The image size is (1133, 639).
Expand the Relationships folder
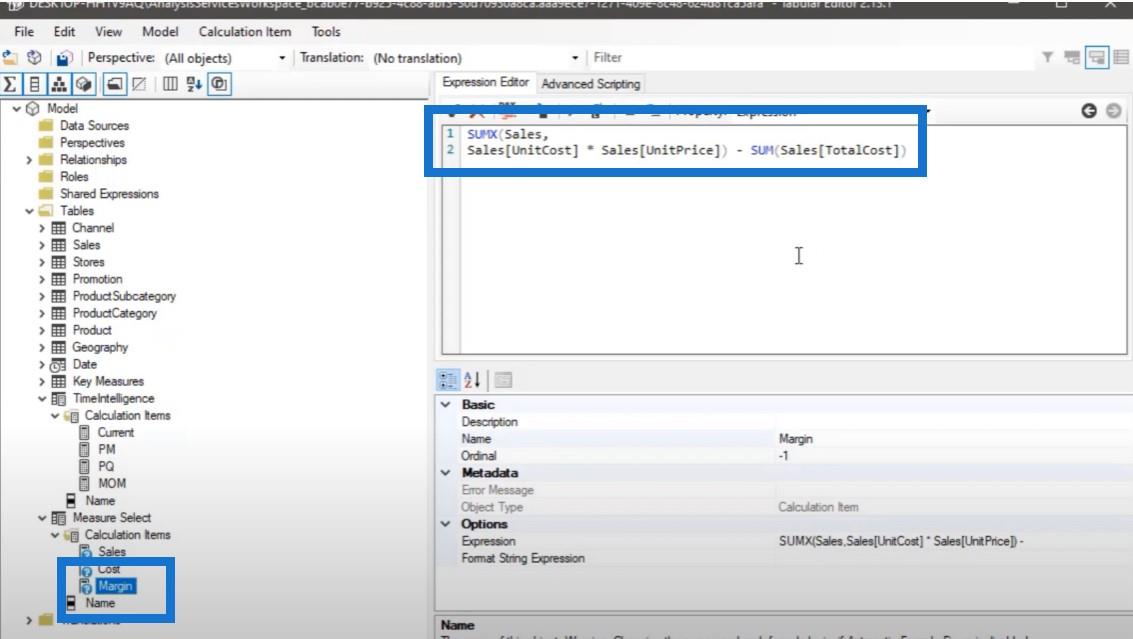(x=29, y=160)
